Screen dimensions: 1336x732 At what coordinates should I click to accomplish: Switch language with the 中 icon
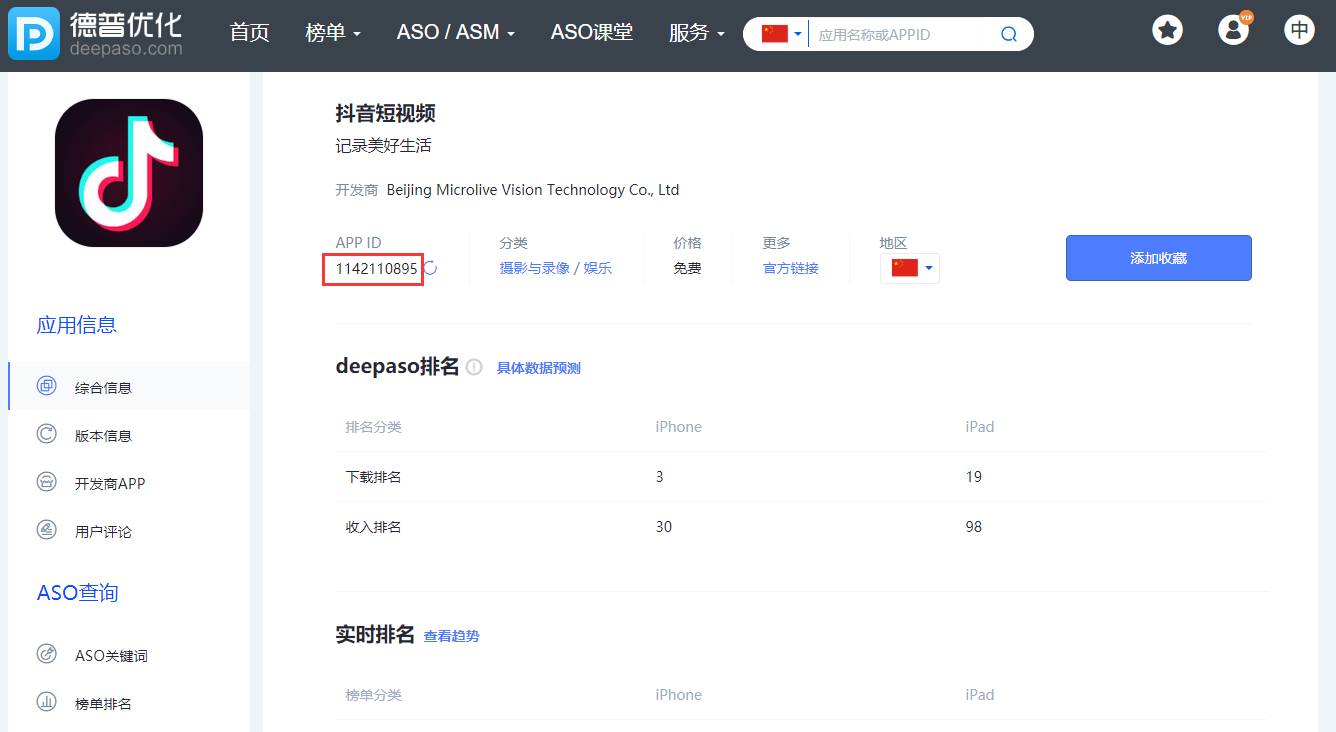1299,30
